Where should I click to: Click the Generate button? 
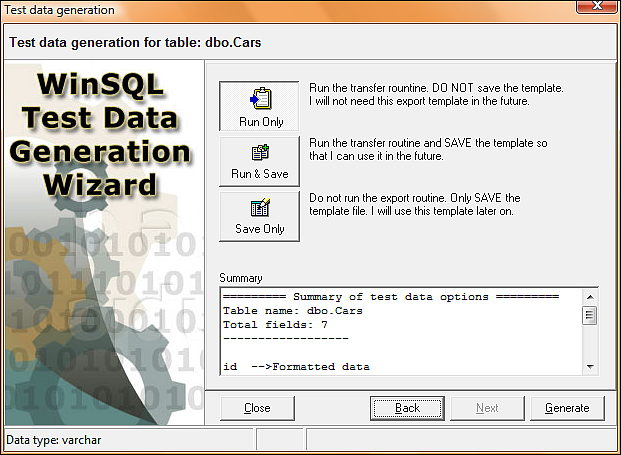point(567,408)
